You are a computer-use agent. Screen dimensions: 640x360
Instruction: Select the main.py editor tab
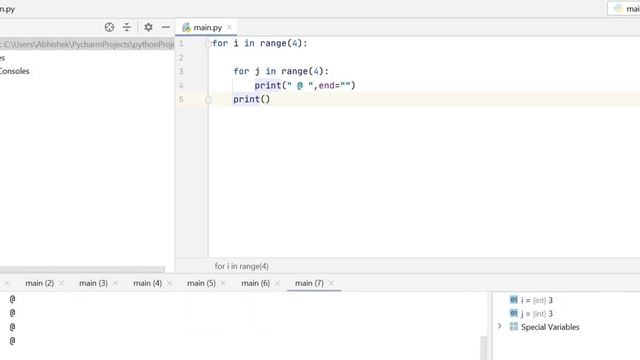point(207,27)
